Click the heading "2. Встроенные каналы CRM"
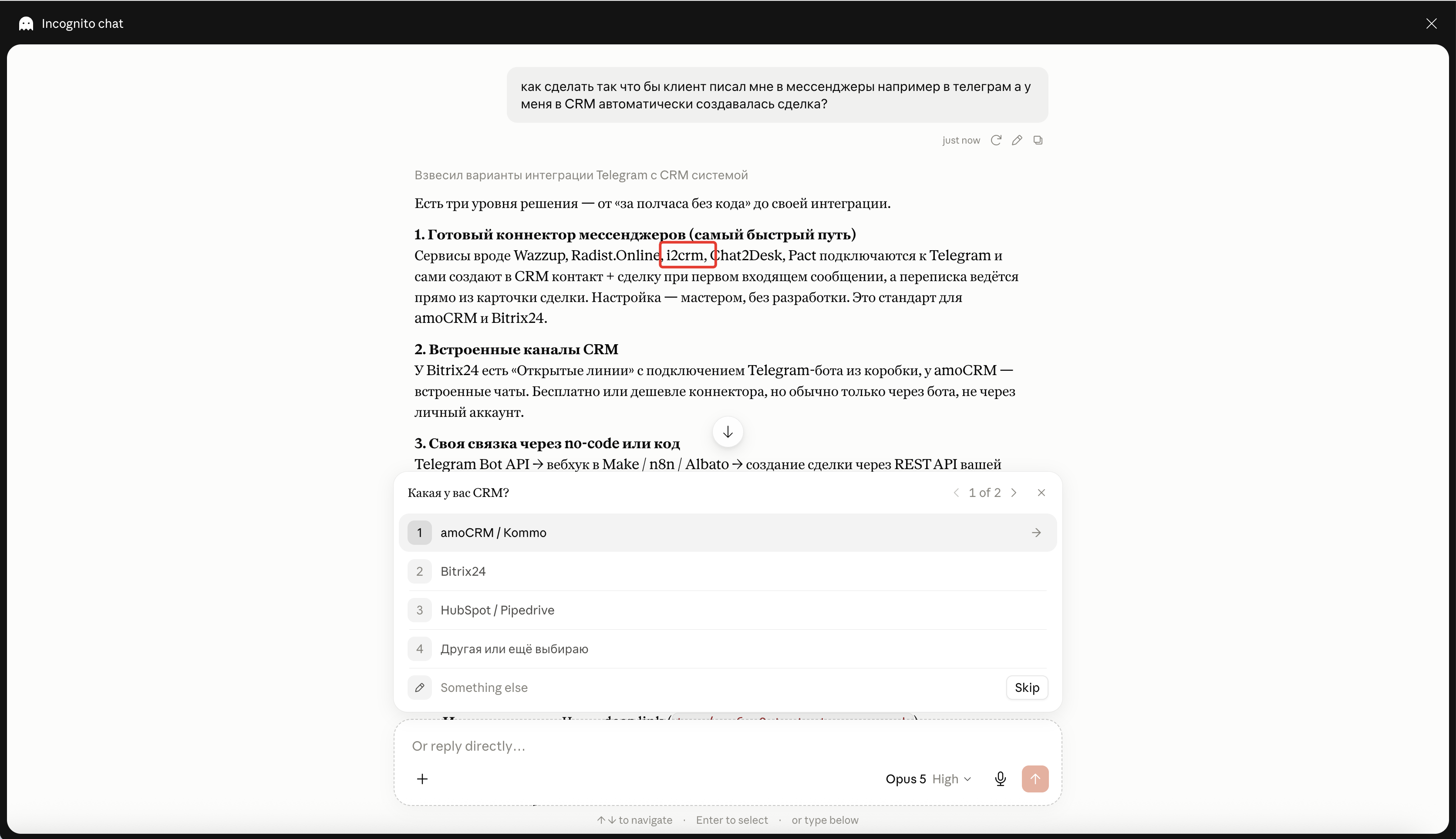Viewport: 1456px width, 839px height. 516,349
